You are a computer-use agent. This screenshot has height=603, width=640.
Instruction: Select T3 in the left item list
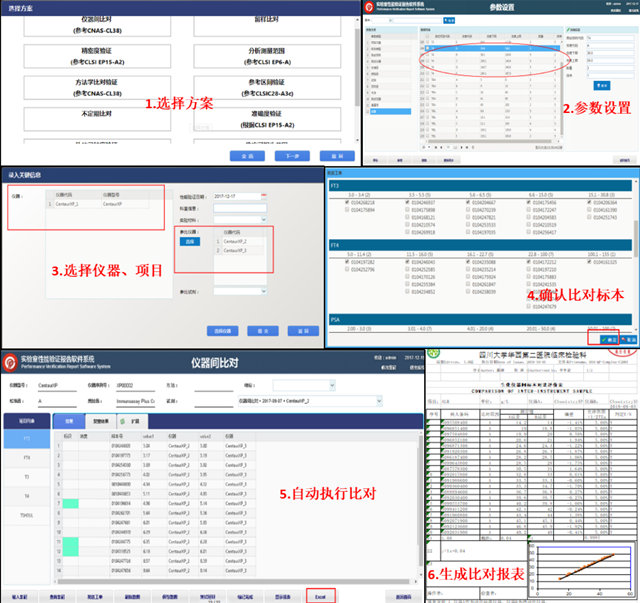pyautogui.click(x=27, y=477)
